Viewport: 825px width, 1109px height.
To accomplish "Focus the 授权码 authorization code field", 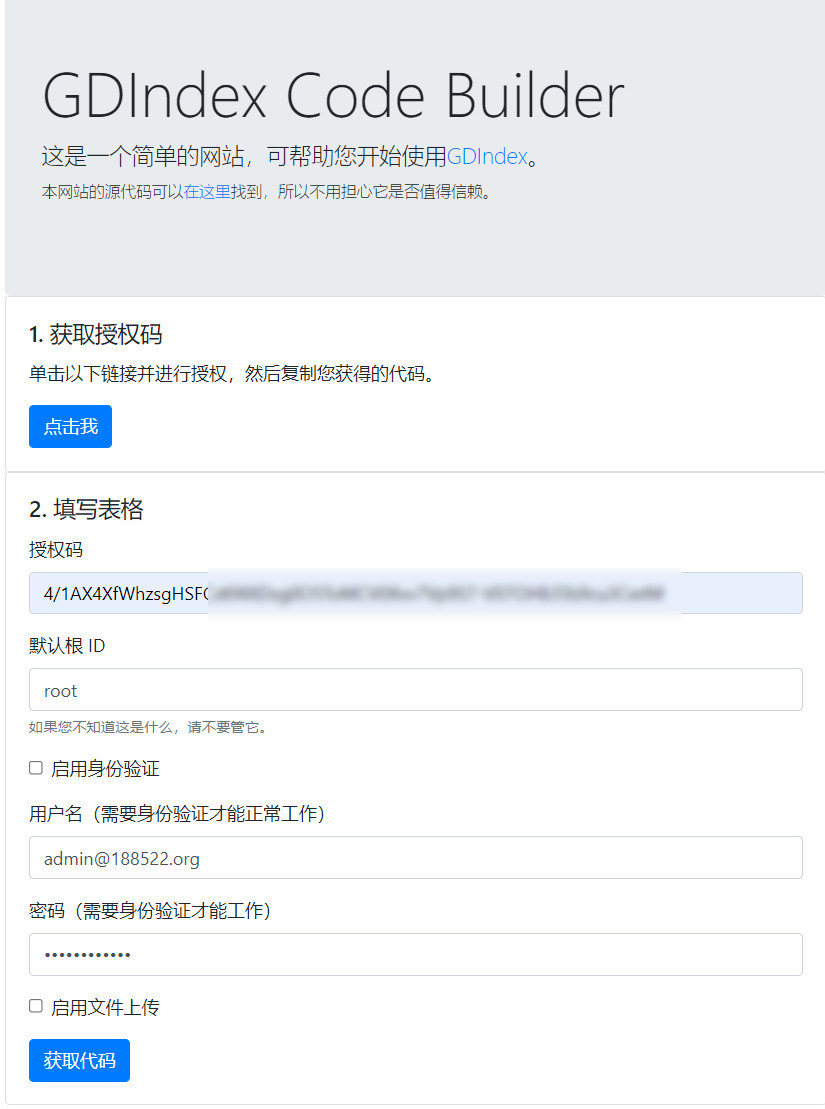I will pos(415,593).
